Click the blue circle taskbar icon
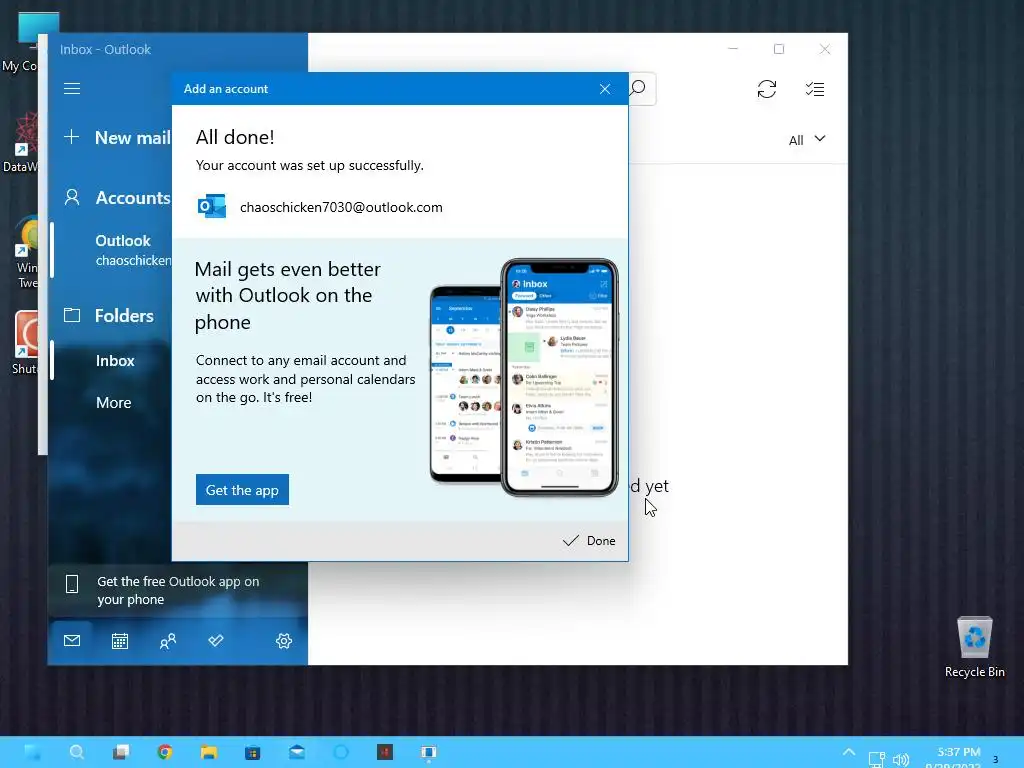The height and width of the screenshot is (768, 1024). point(341,752)
